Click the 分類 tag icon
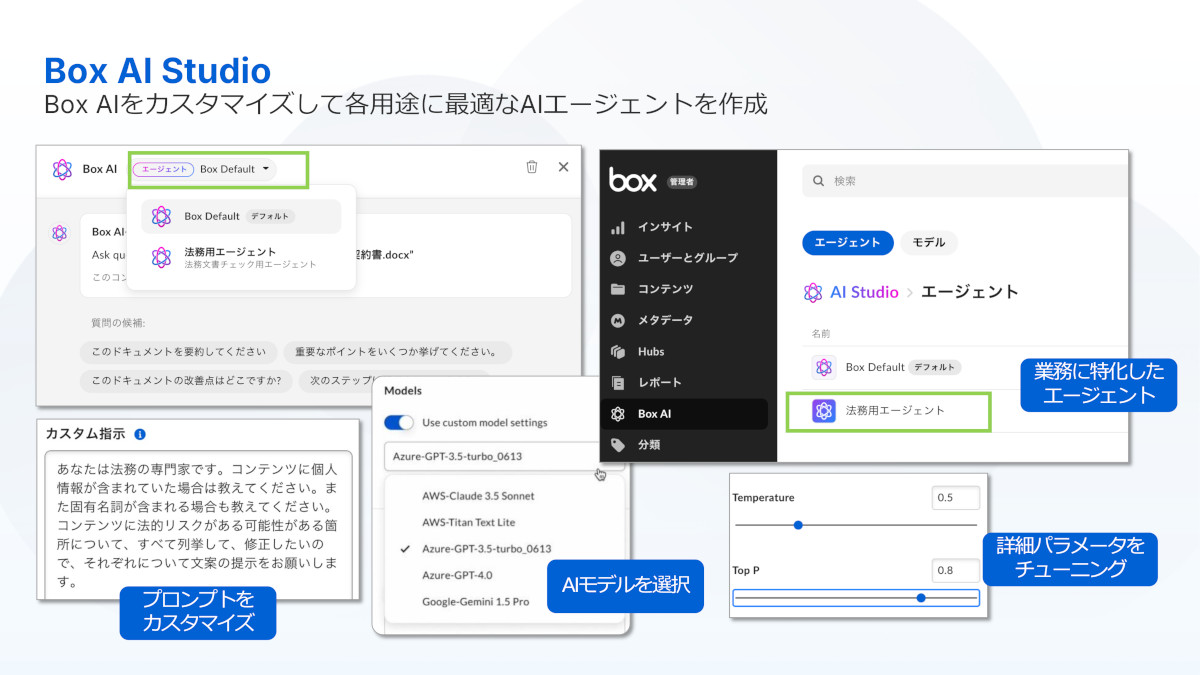1200x675 pixels. 618,445
